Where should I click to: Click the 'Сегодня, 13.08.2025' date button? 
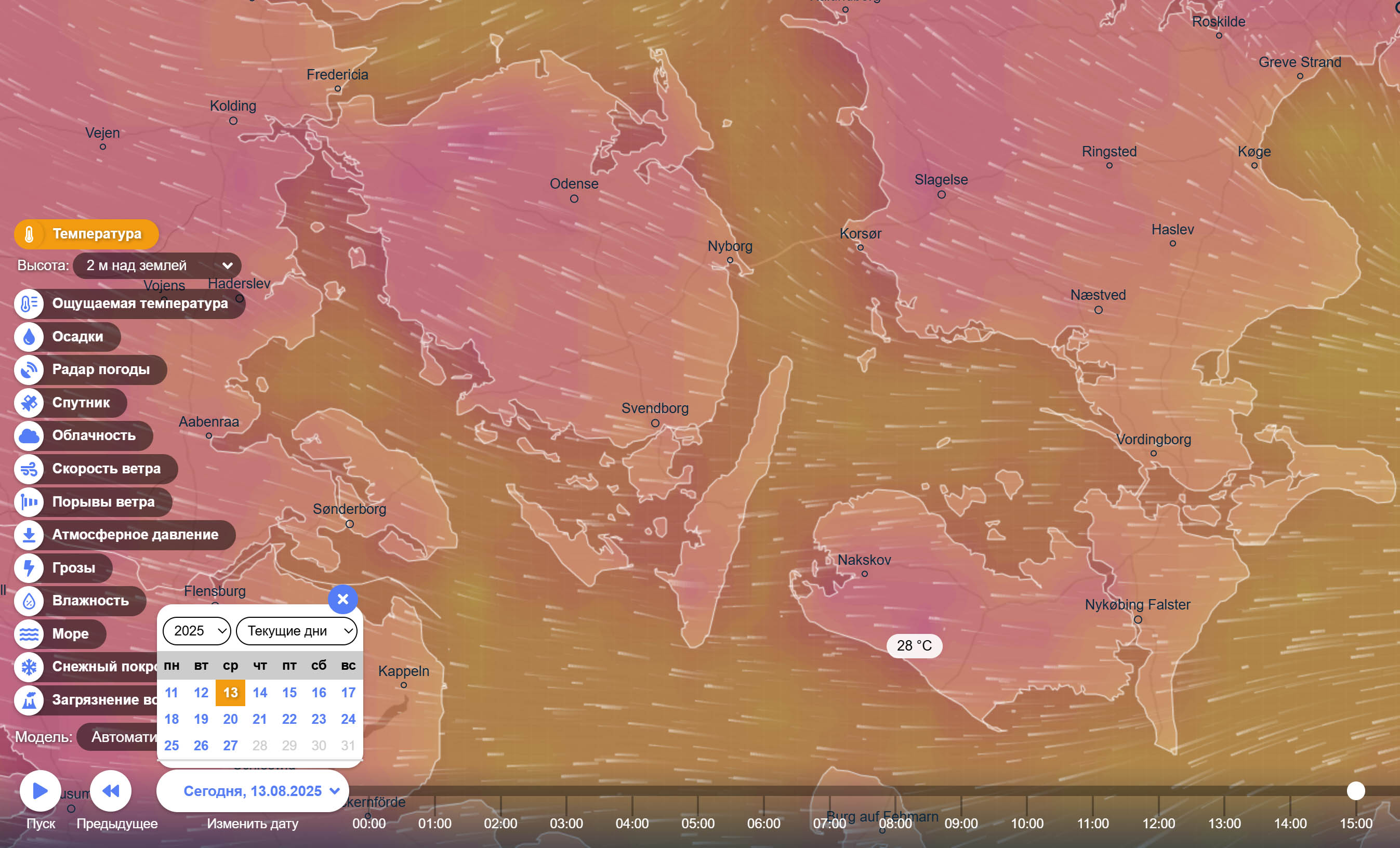254,791
